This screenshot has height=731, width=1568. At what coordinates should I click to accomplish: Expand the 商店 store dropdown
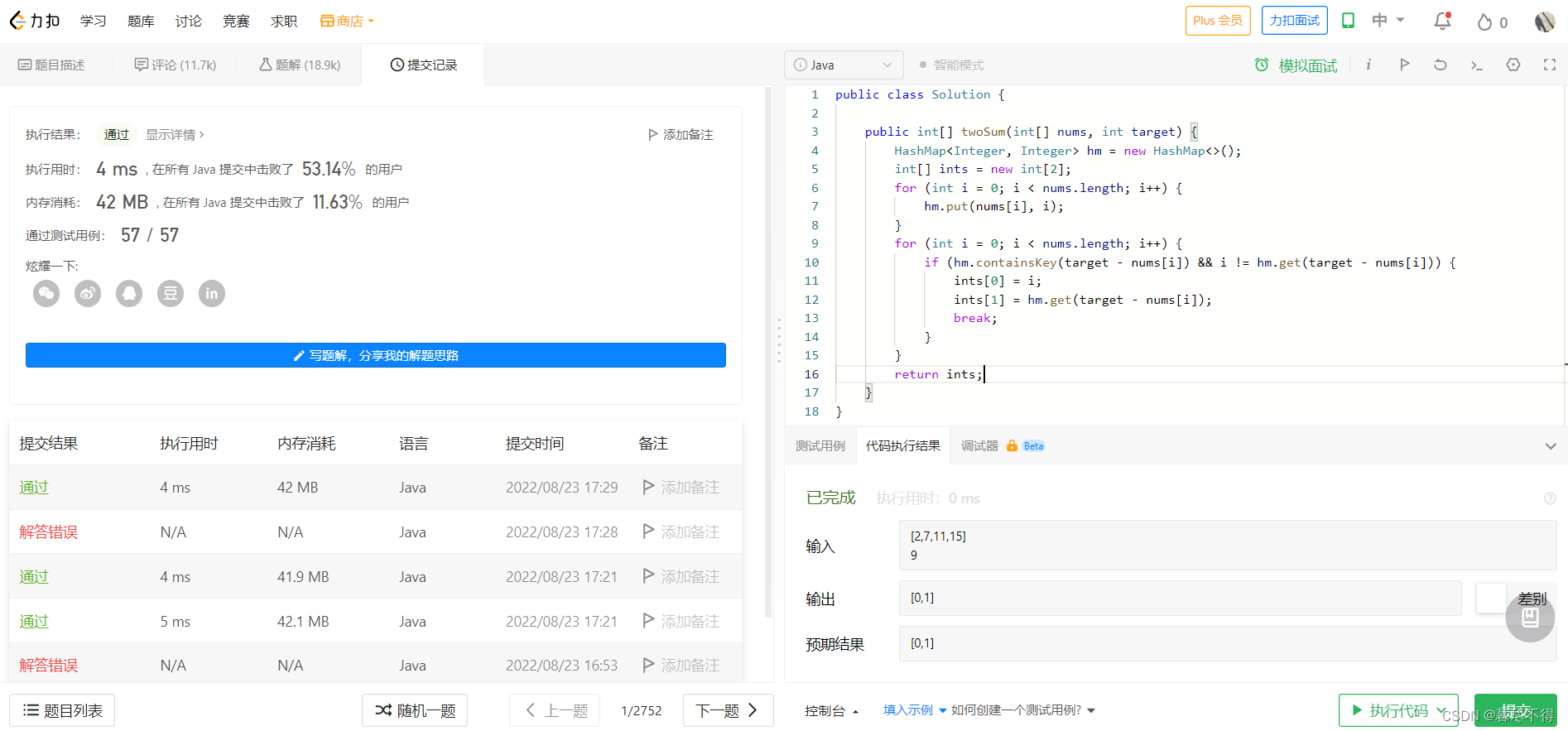[x=348, y=22]
